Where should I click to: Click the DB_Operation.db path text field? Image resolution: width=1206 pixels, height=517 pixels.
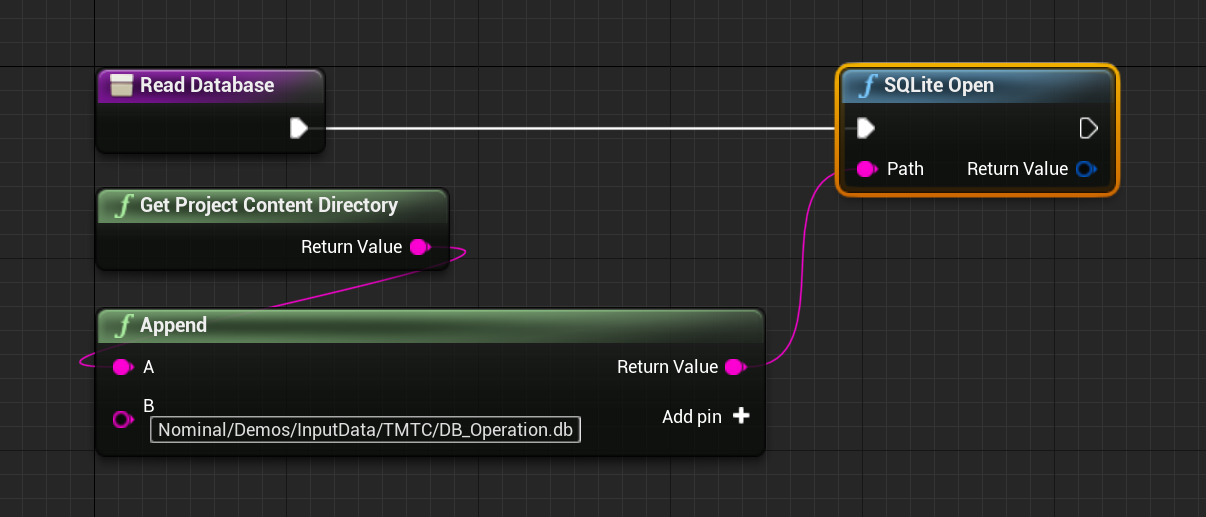pos(366,430)
